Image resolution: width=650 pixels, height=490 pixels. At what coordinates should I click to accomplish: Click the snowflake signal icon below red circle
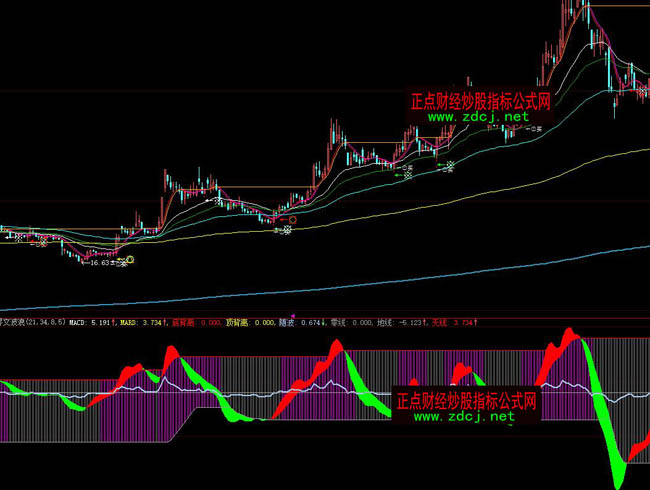(x=286, y=231)
